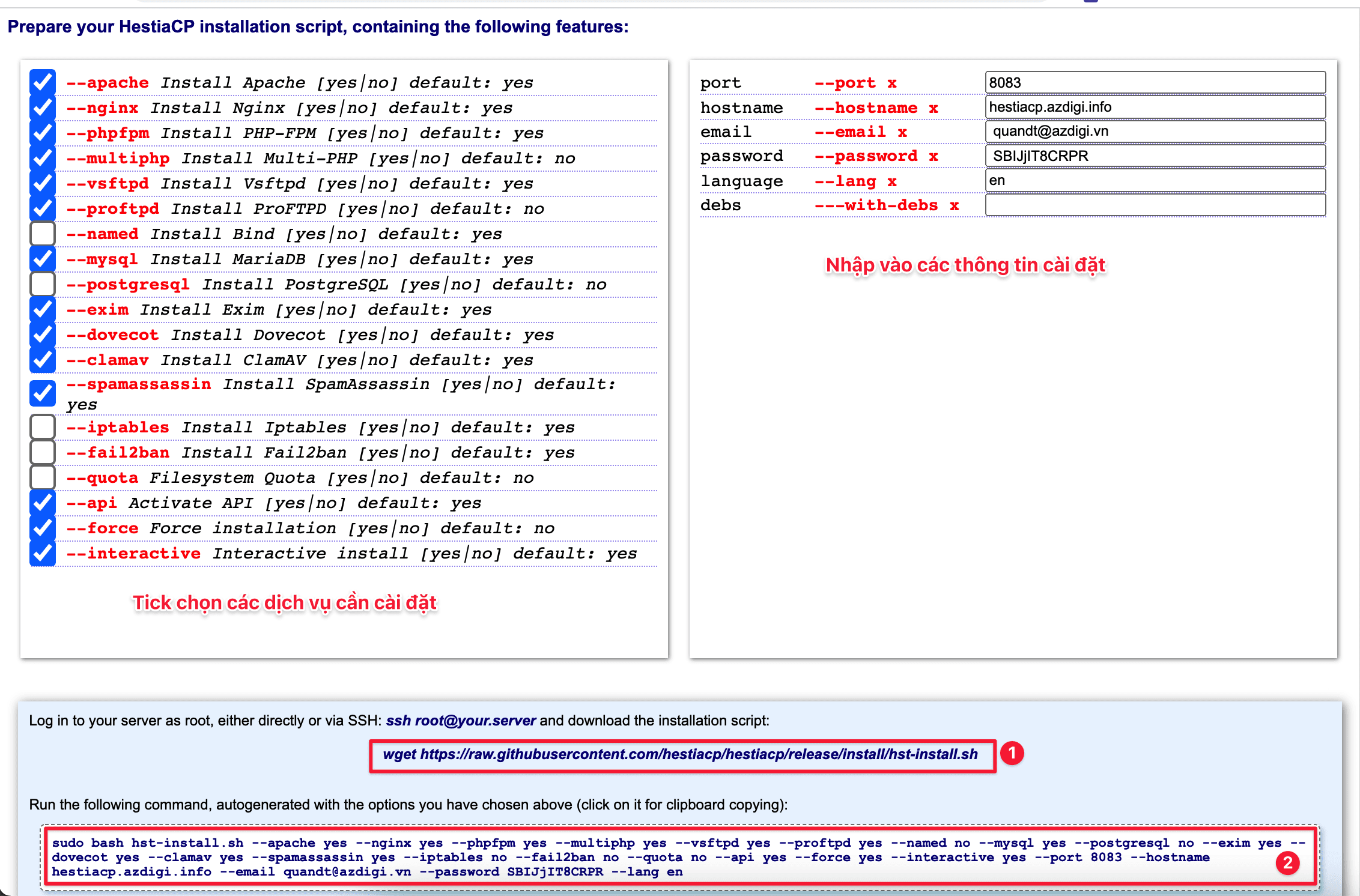This screenshot has height=896, width=1360.
Task: Toggle the --quota filesystem checkbox
Action: [x=43, y=478]
